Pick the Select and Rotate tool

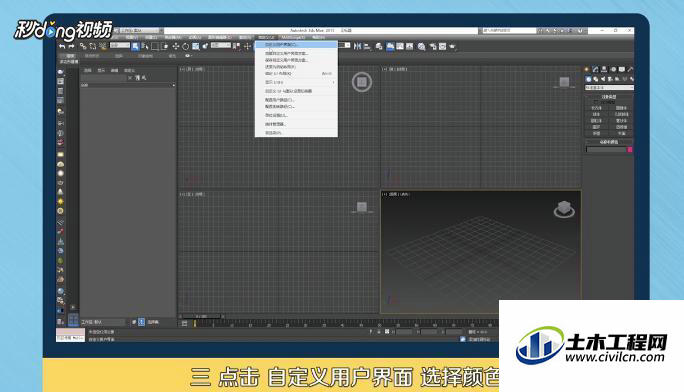click(185, 46)
